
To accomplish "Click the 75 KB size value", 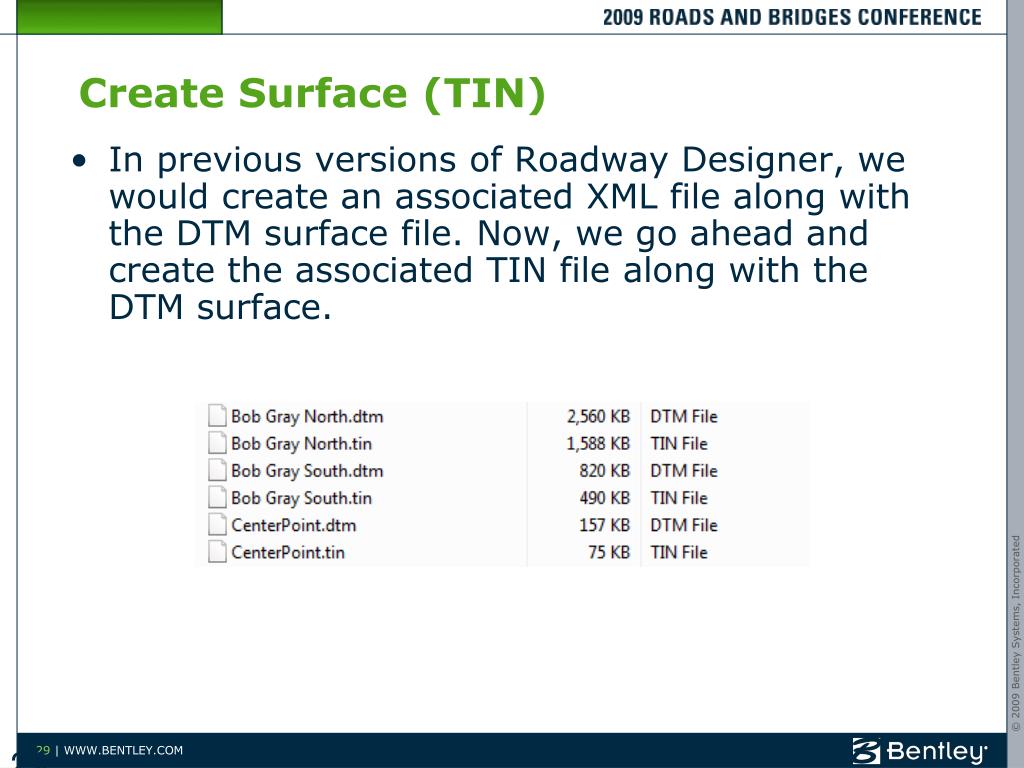I will coord(609,552).
